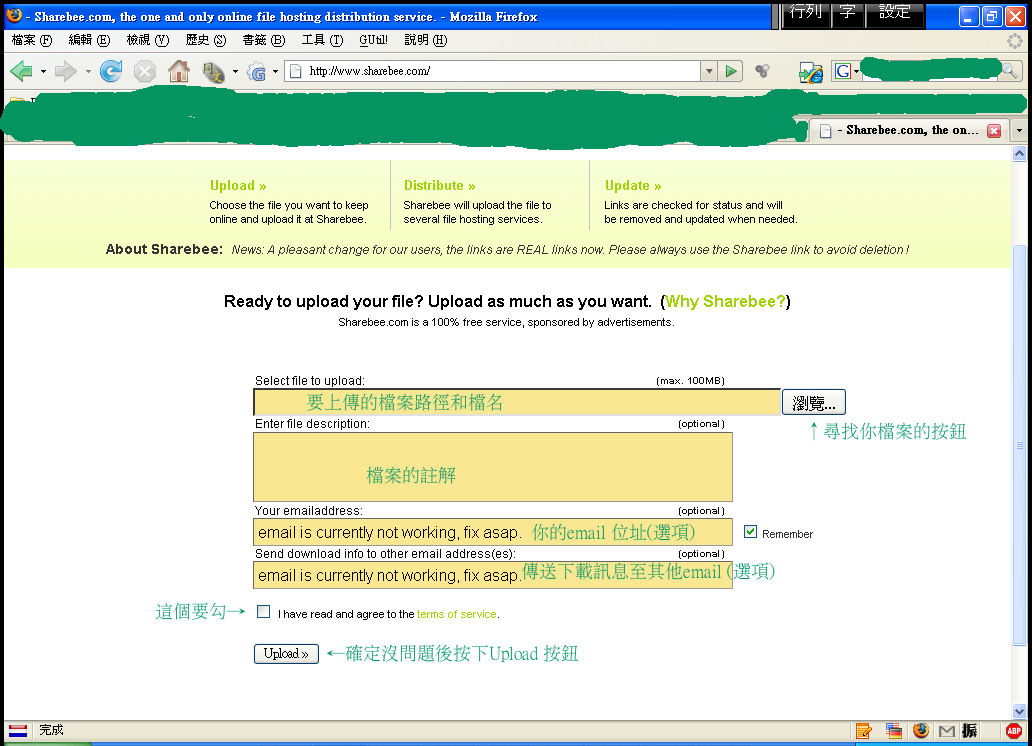Open the list-all-tabs dropdown arrow

[1019, 130]
